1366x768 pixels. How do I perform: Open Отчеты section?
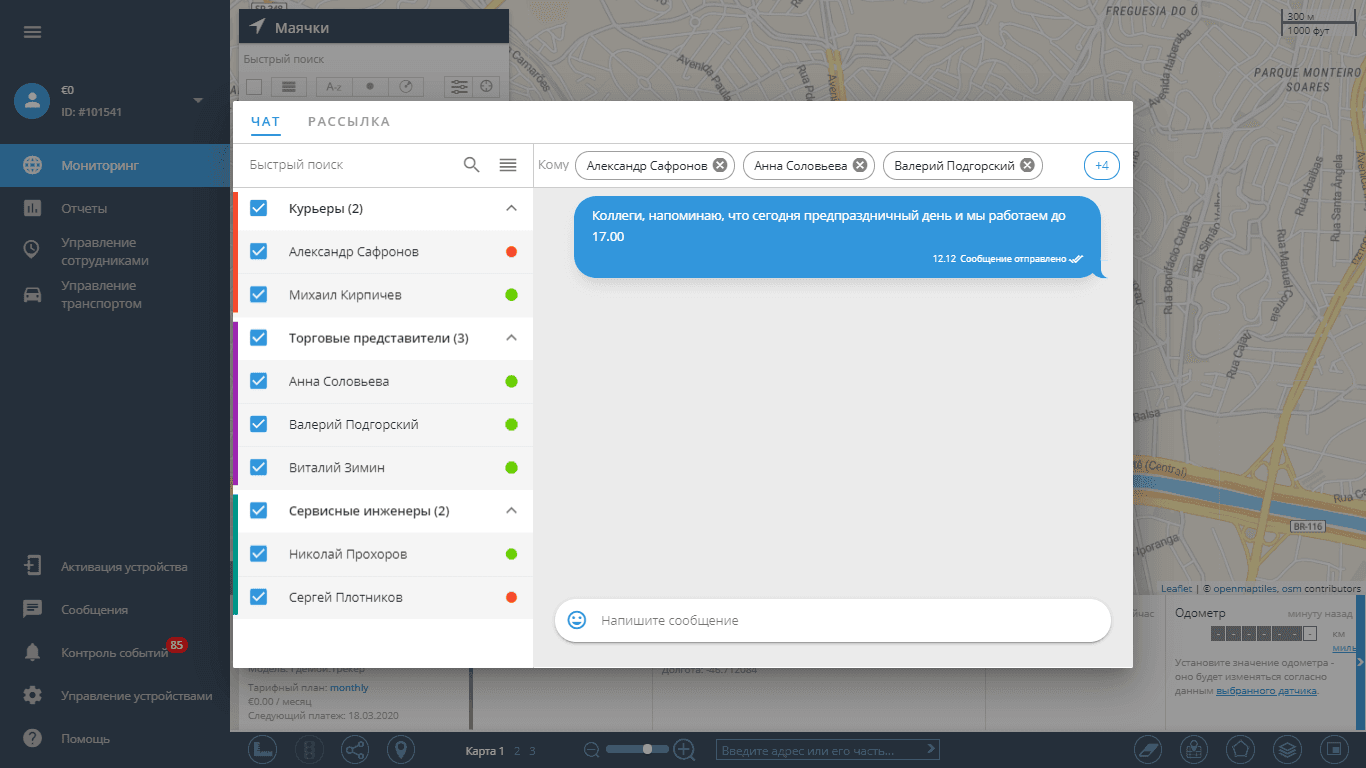pyautogui.click(x=115, y=208)
